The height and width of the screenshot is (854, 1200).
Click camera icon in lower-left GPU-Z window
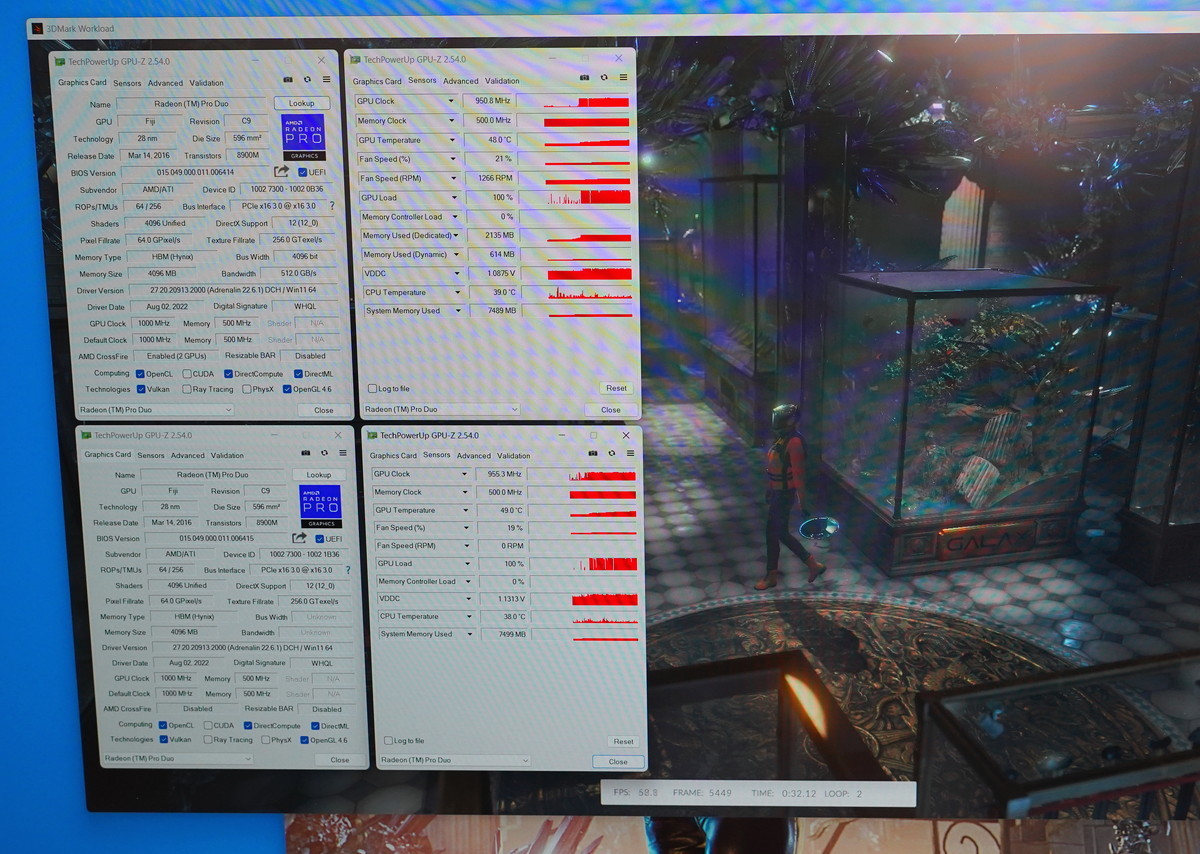tap(305, 453)
